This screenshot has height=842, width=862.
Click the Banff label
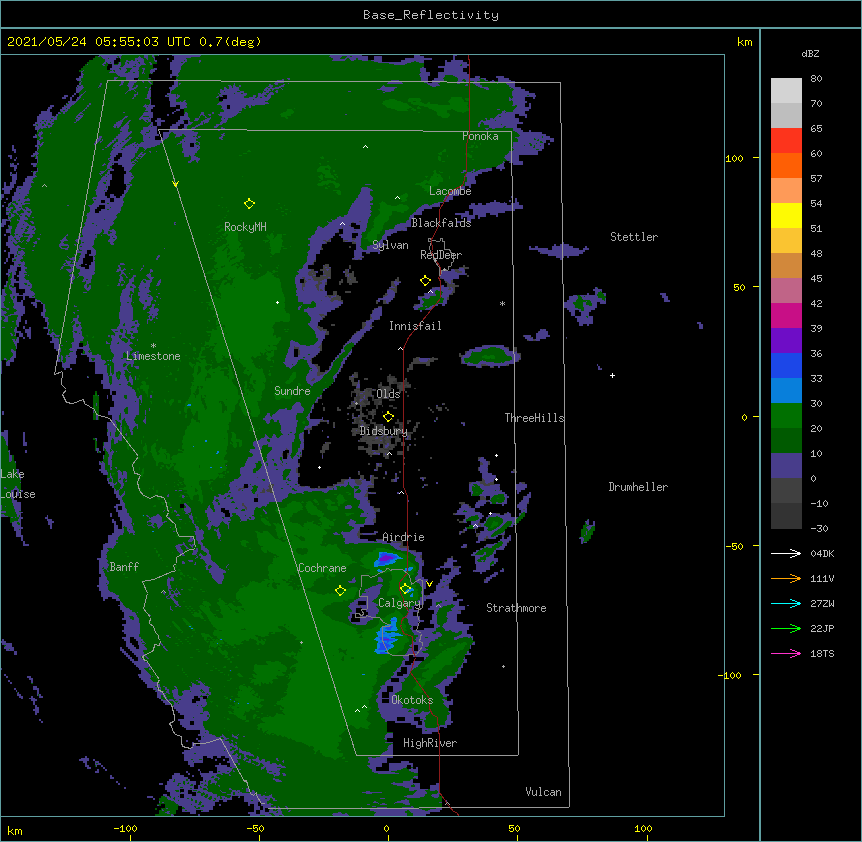coord(124,567)
